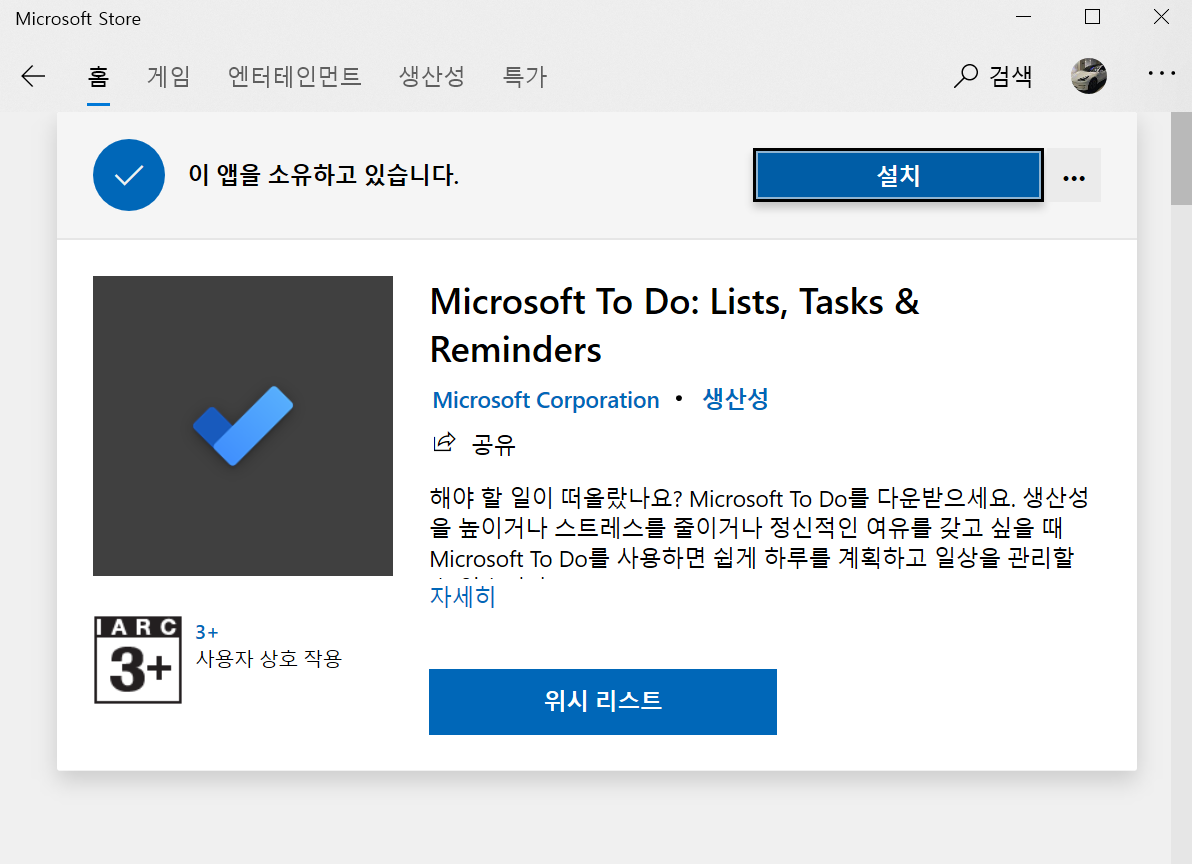Open the Microsoft Corporation publisher link
The image size is (1192, 864).
click(x=546, y=400)
